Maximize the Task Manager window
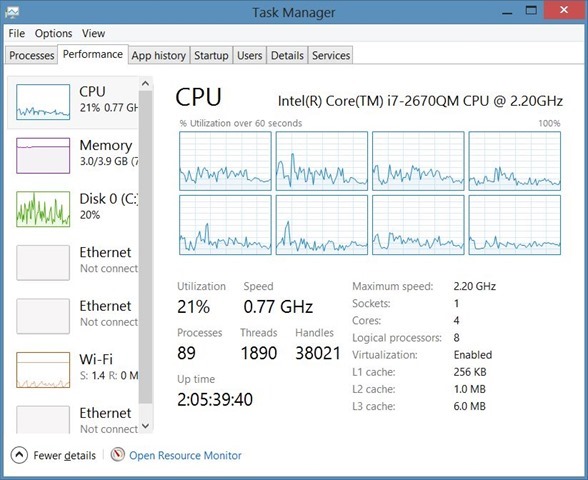This screenshot has height=480, width=588. coord(531,10)
